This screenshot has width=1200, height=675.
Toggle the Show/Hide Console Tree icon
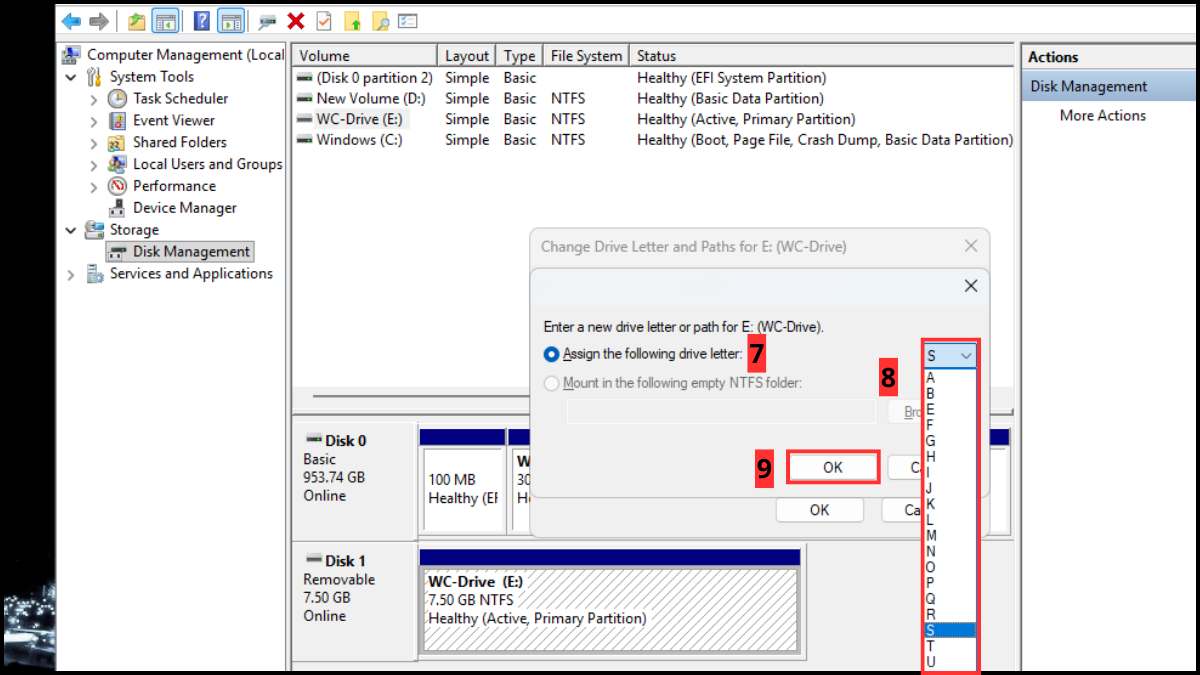click(166, 20)
